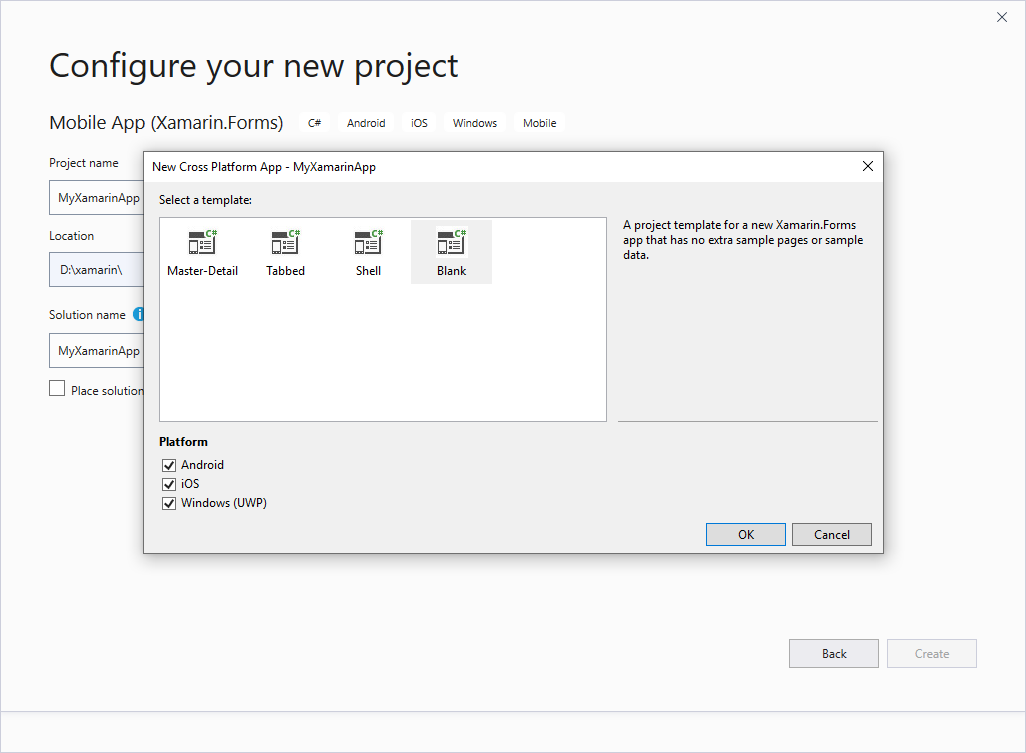Uncheck the Windows (UWP) platform checkbox
Screen dimensions: 1026x753
(x=169, y=503)
